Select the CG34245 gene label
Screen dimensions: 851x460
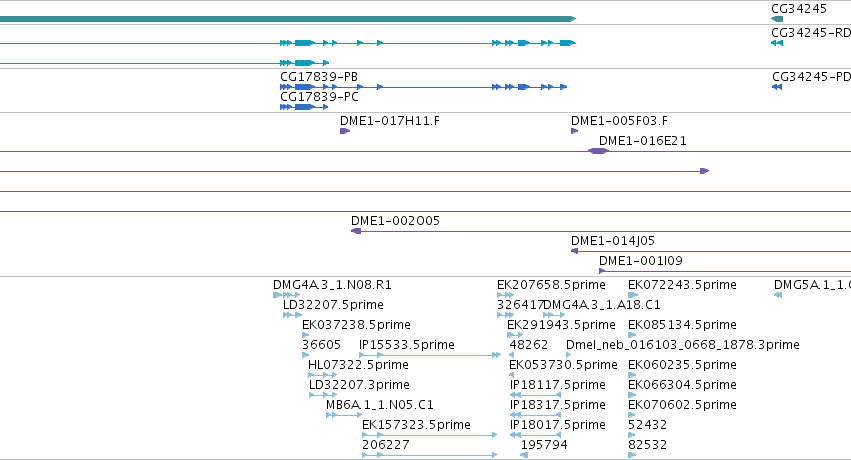coord(799,9)
